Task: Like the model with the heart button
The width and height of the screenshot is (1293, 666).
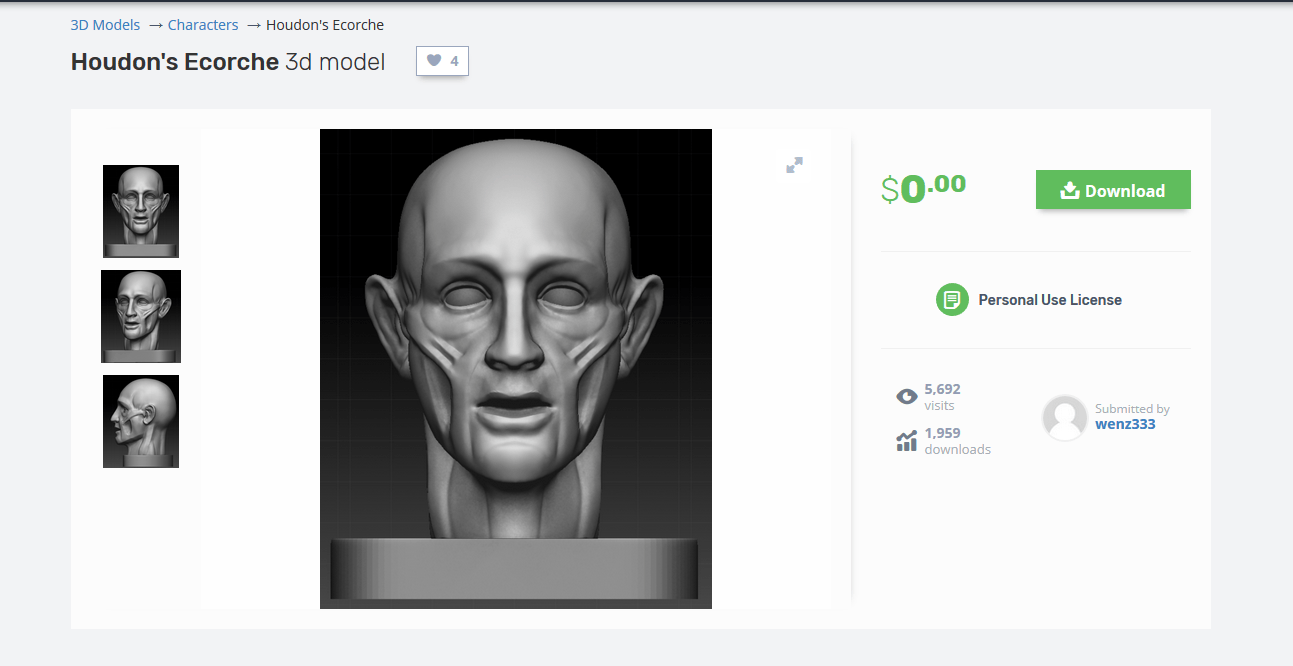Action: 442,61
